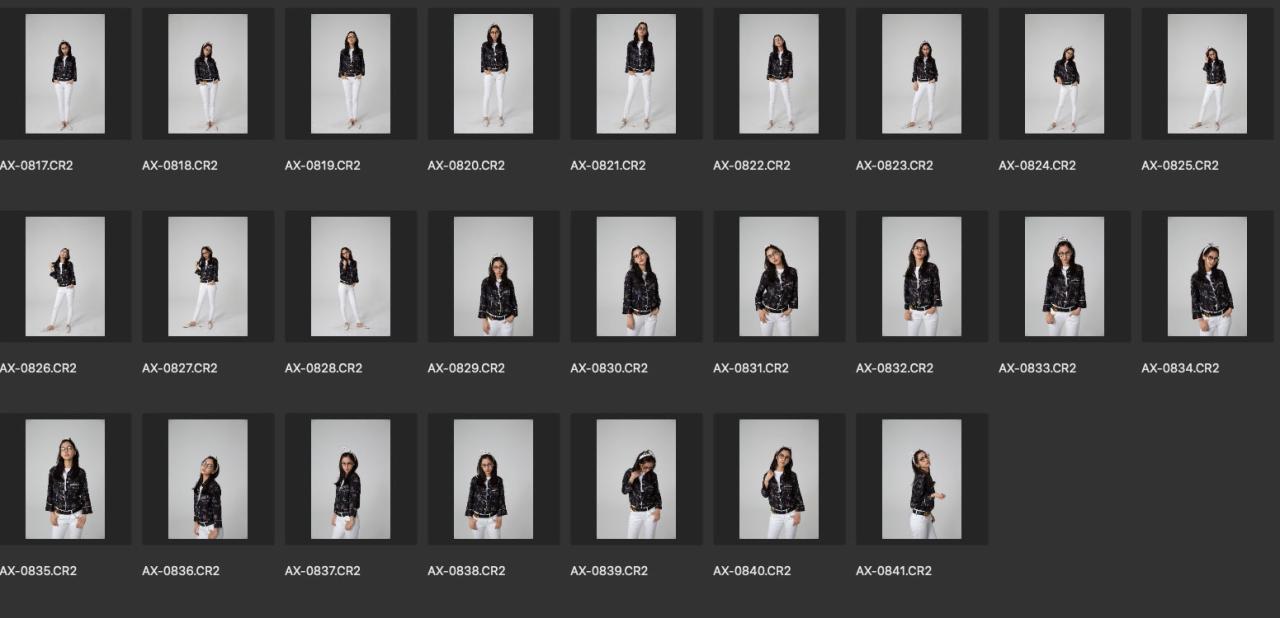The image size is (1280, 618).
Task: Click the AX-0823.CR2 file name text
Action: tap(894, 166)
